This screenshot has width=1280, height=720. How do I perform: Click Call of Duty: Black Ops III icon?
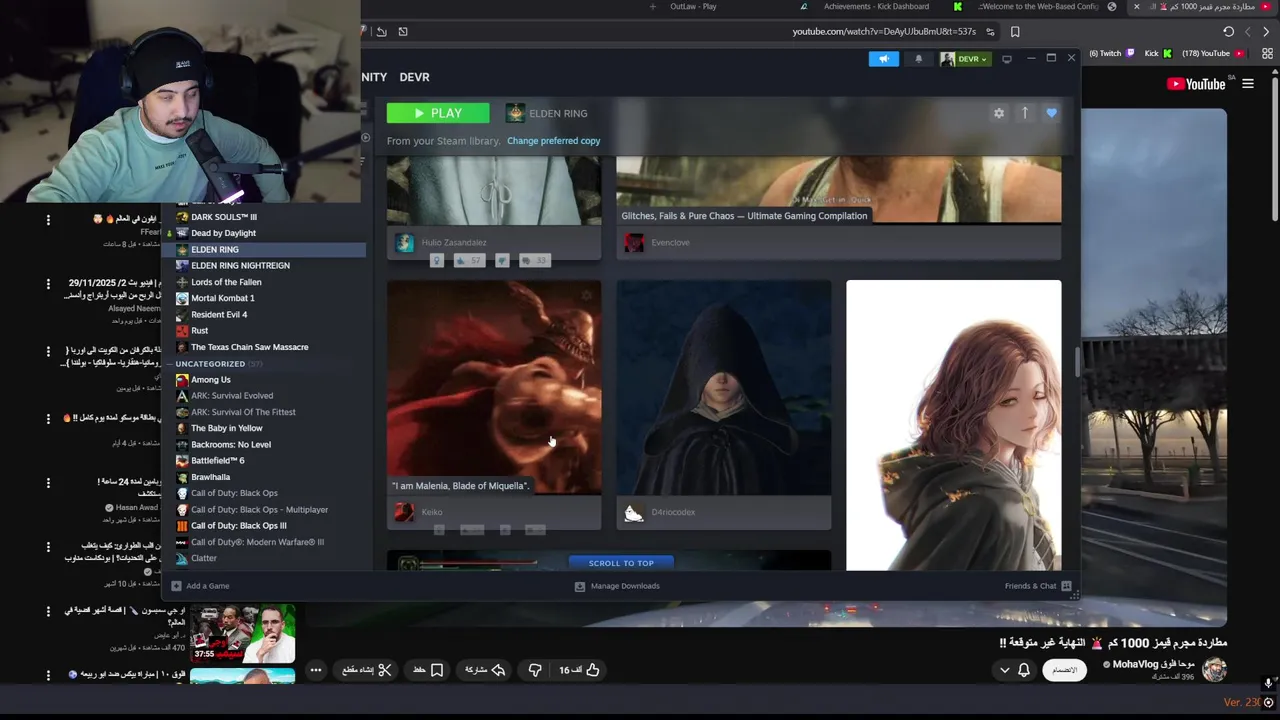(x=182, y=526)
